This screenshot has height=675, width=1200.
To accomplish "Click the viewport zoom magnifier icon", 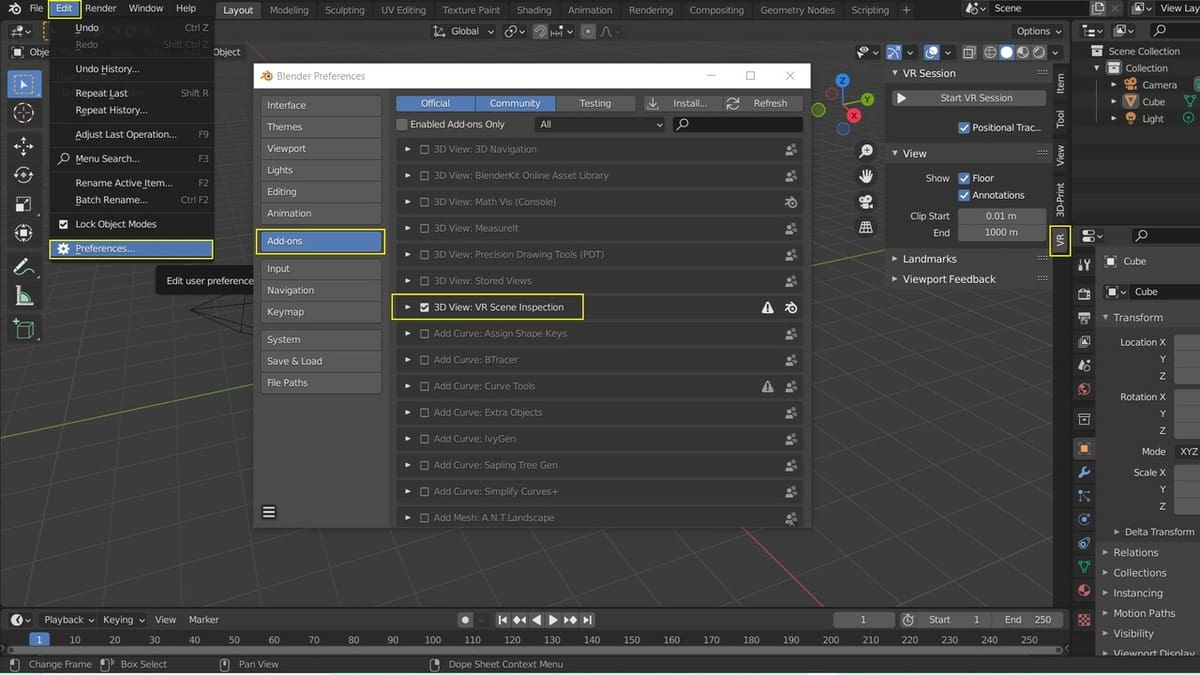I will pyautogui.click(x=866, y=151).
